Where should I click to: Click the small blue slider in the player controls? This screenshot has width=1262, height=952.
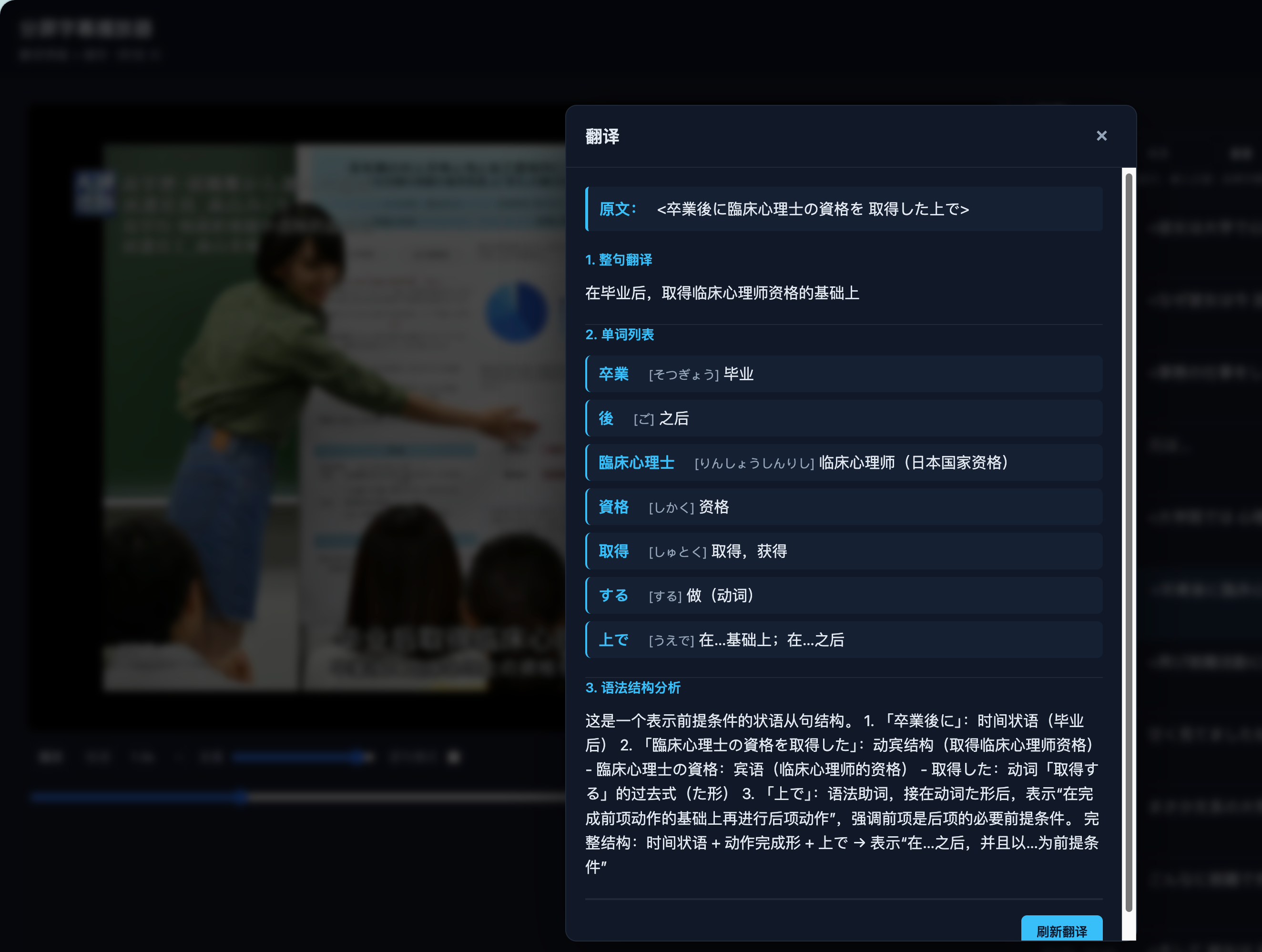point(302,757)
